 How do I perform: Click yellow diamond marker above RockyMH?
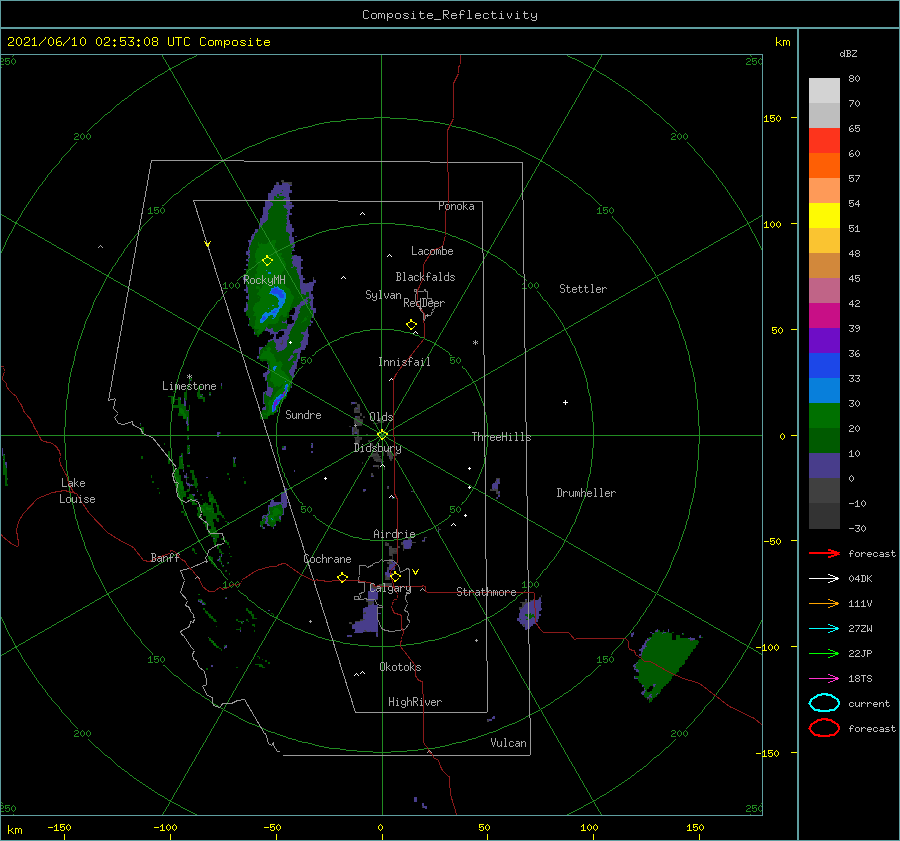tap(267, 261)
